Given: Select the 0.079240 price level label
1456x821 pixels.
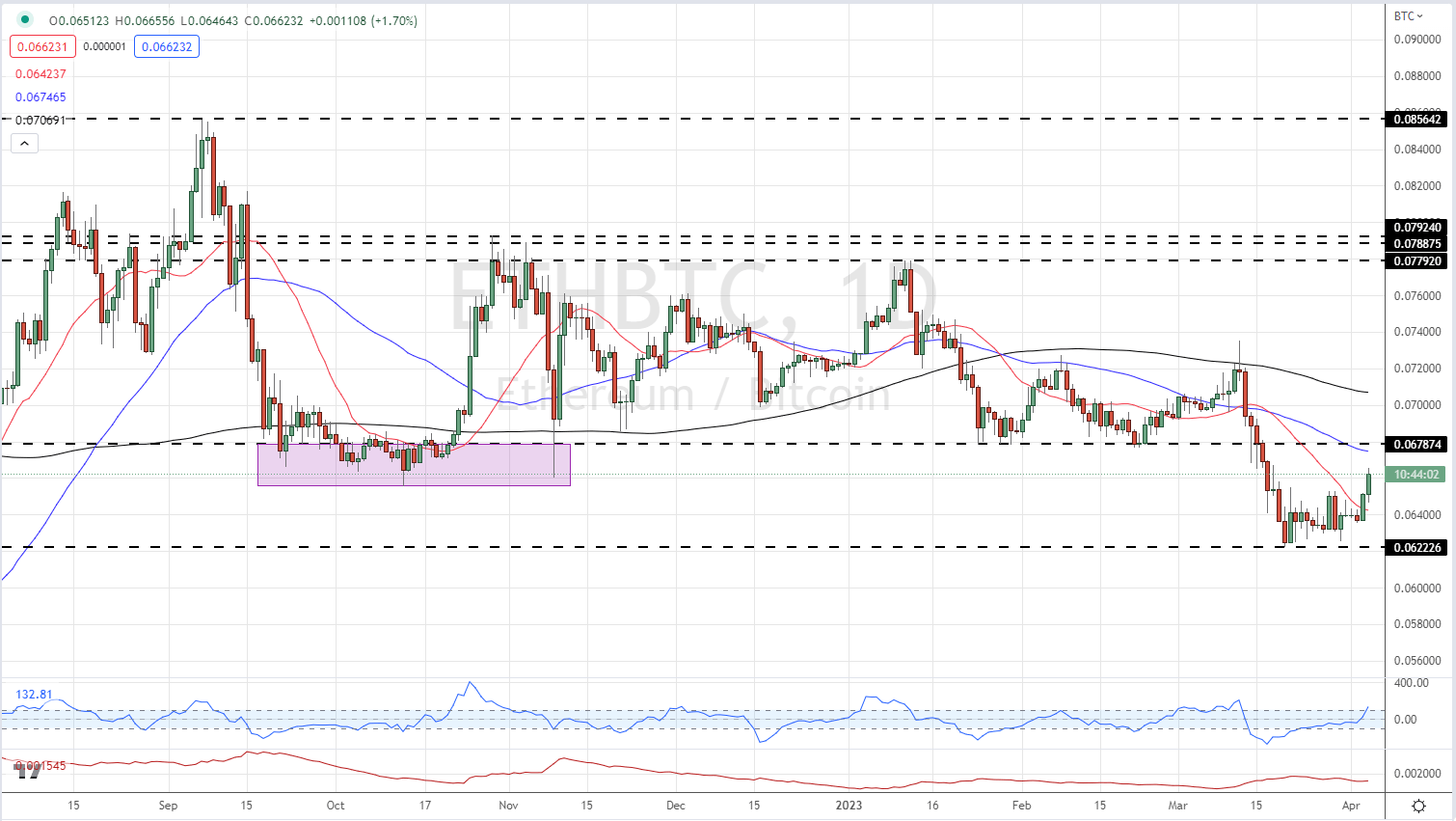Looking at the screenshot, I should (1417, 229).
